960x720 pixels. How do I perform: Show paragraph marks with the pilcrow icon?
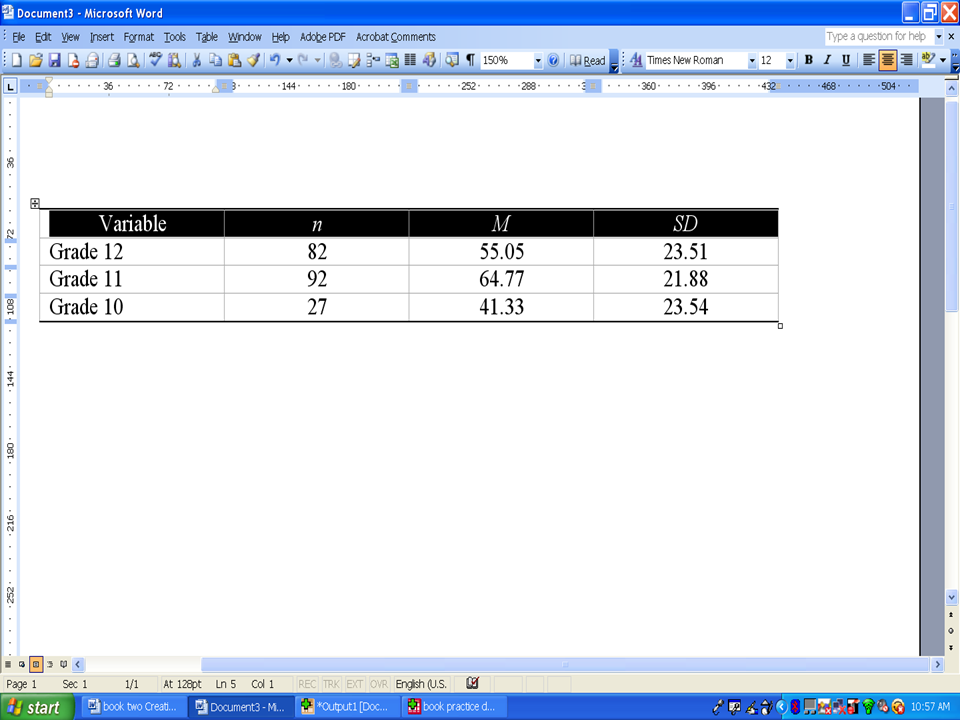click(470, 60)
